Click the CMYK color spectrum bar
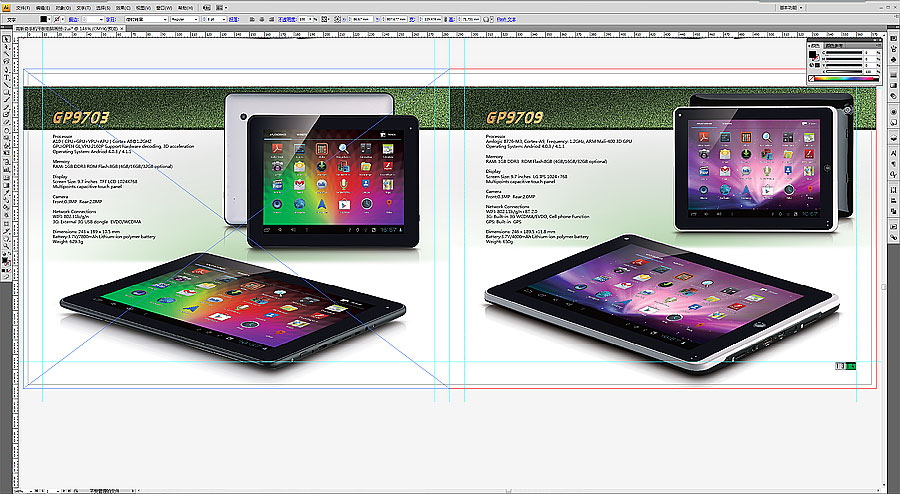 (848, 79)
